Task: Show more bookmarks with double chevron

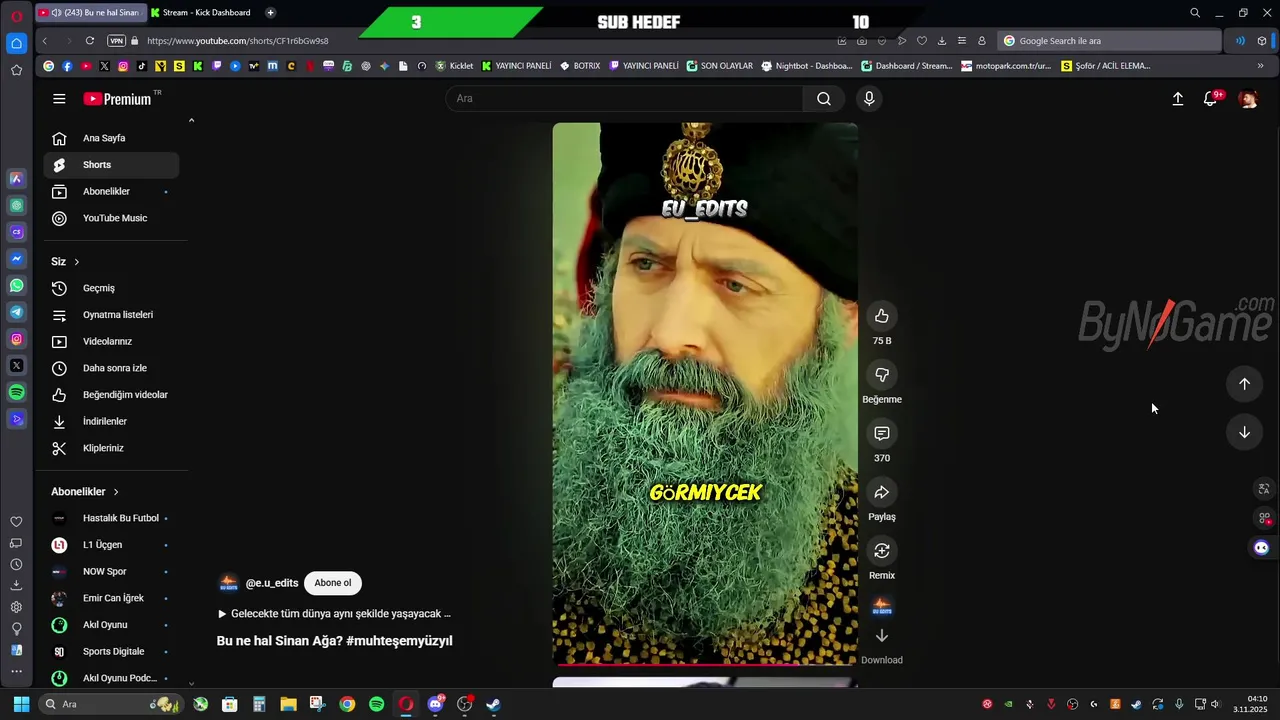Action: coord(1260,66)
